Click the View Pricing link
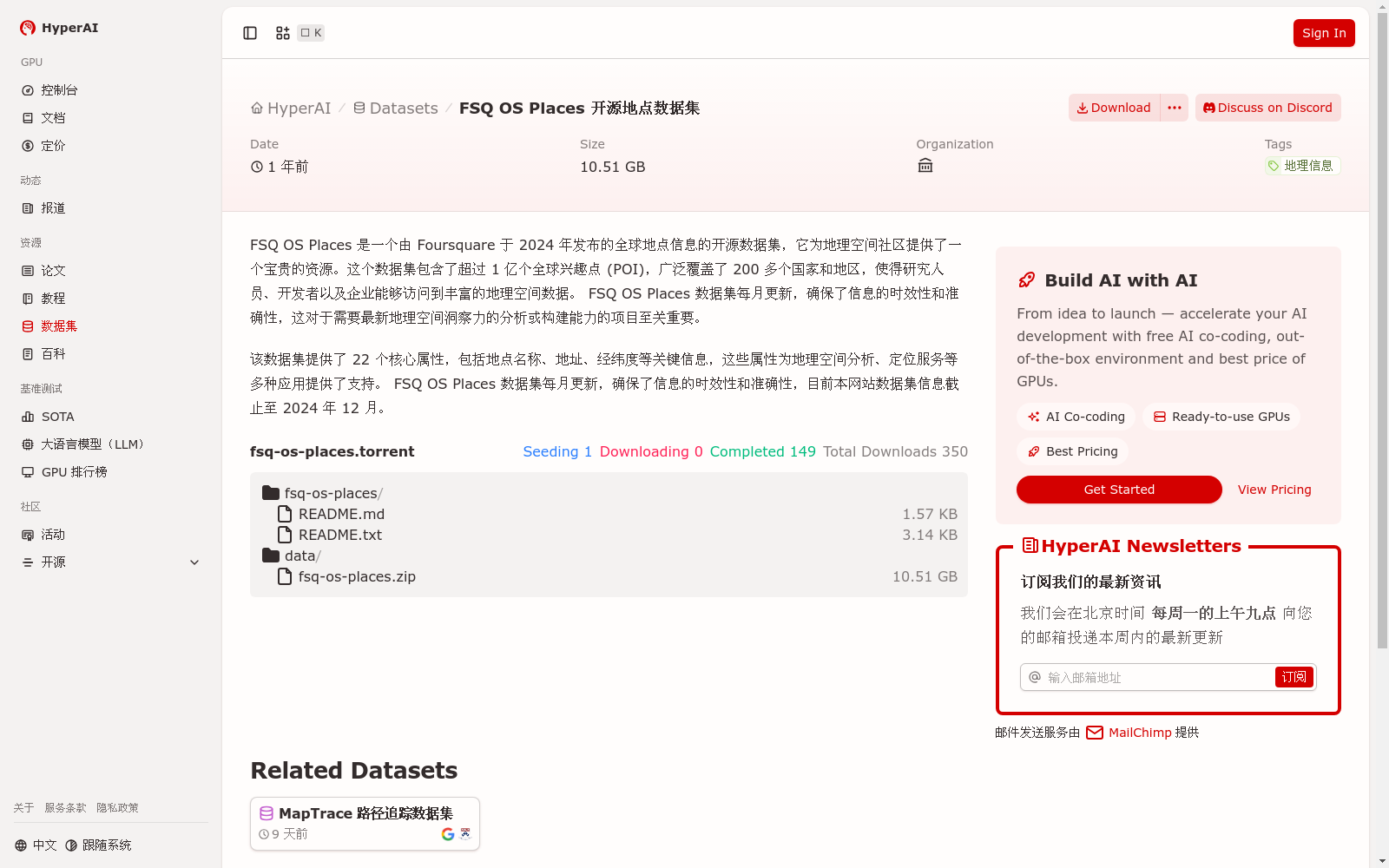This screenshot has height=868, width=1389. [x=1274, y=490]
